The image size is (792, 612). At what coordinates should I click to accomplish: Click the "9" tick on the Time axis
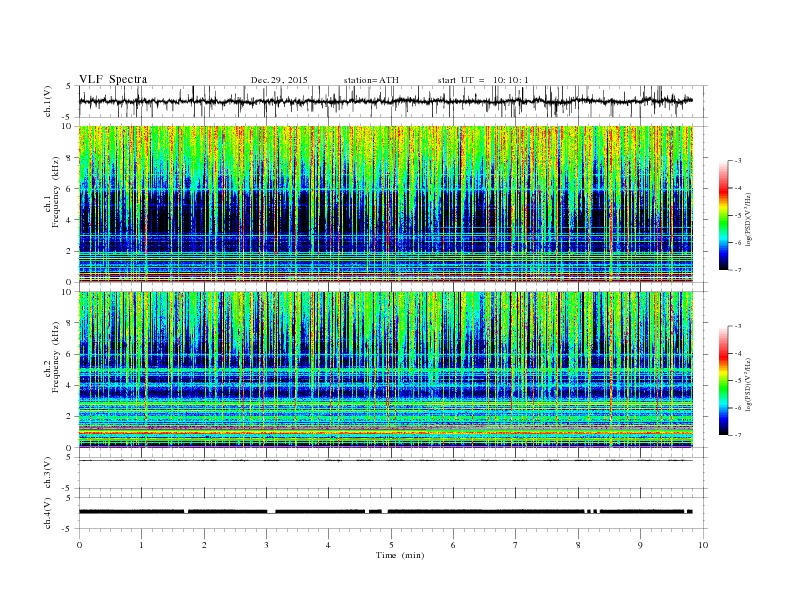[x=640, y=545]
